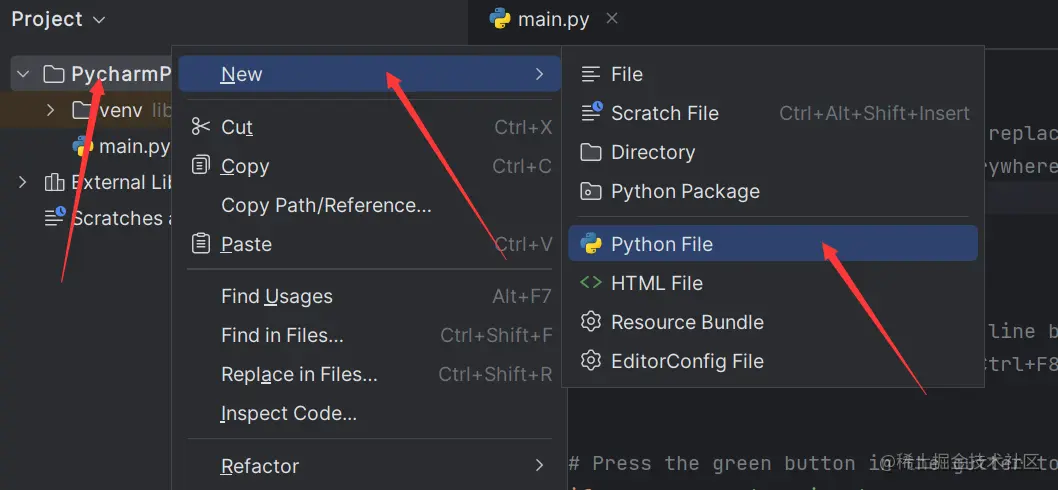Click the Scratches and Consoles icon
Viewport: 1058px width, 490px height.
point(55,217)
